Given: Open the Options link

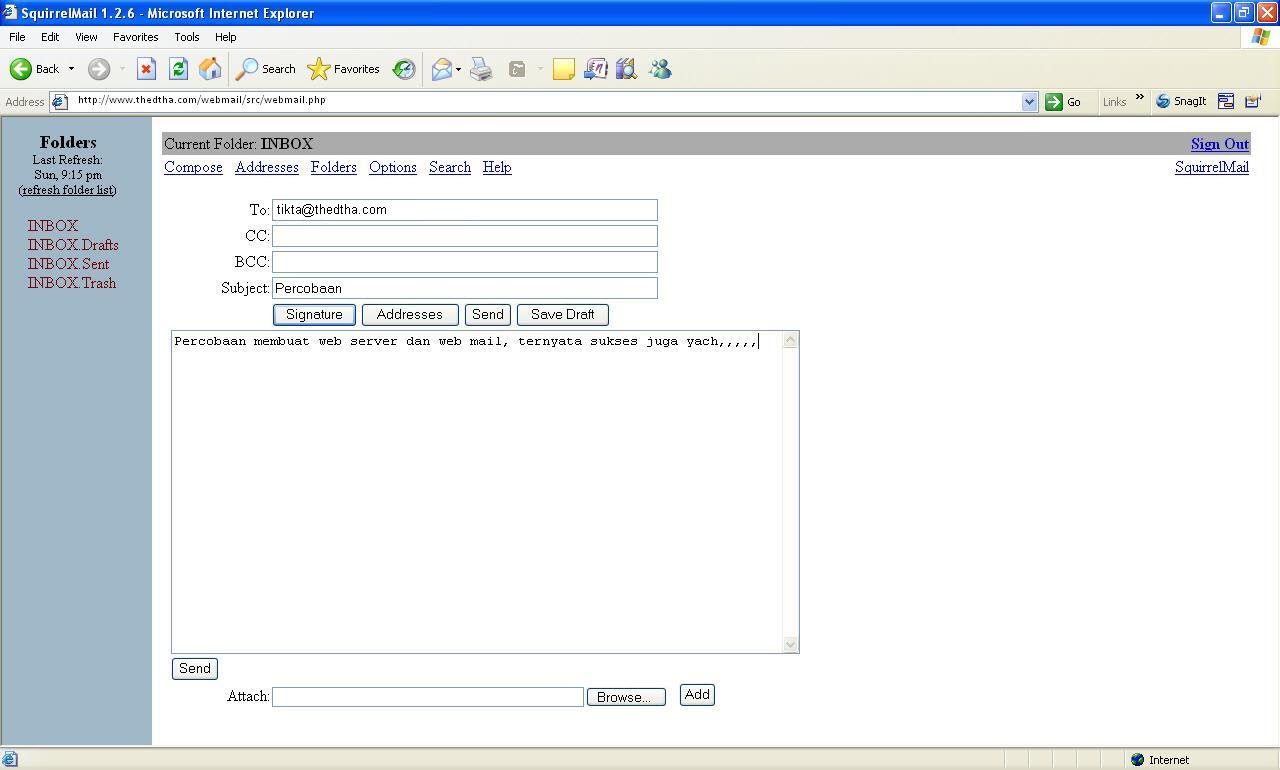Looking at the screenshot, I should [x=392, y=167].
